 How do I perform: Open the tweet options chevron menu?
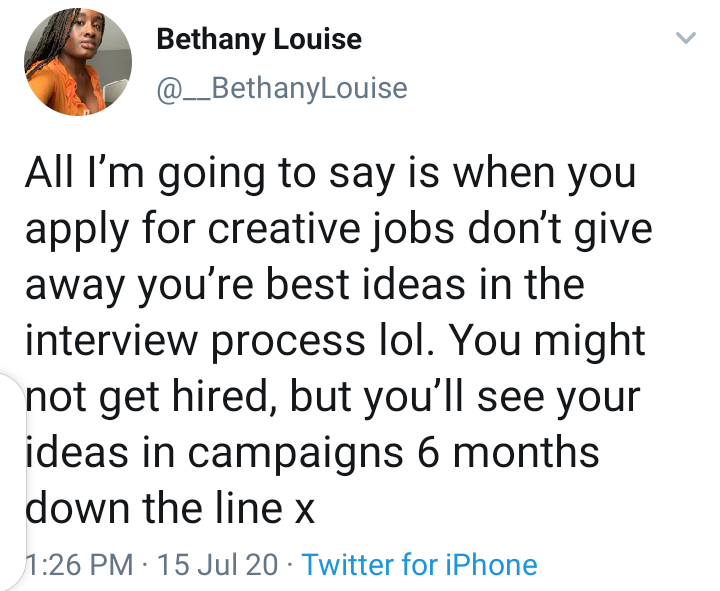pyautogui.click(x=686, y=37)
